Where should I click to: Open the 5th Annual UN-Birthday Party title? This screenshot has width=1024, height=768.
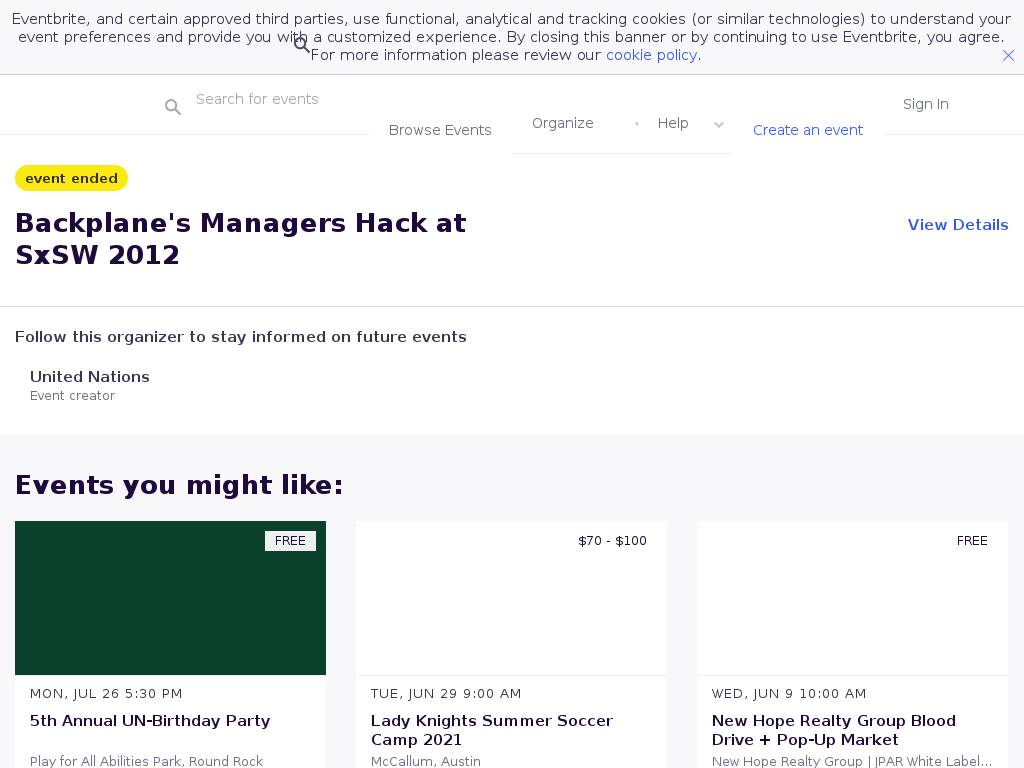click(x=150, y=721)
